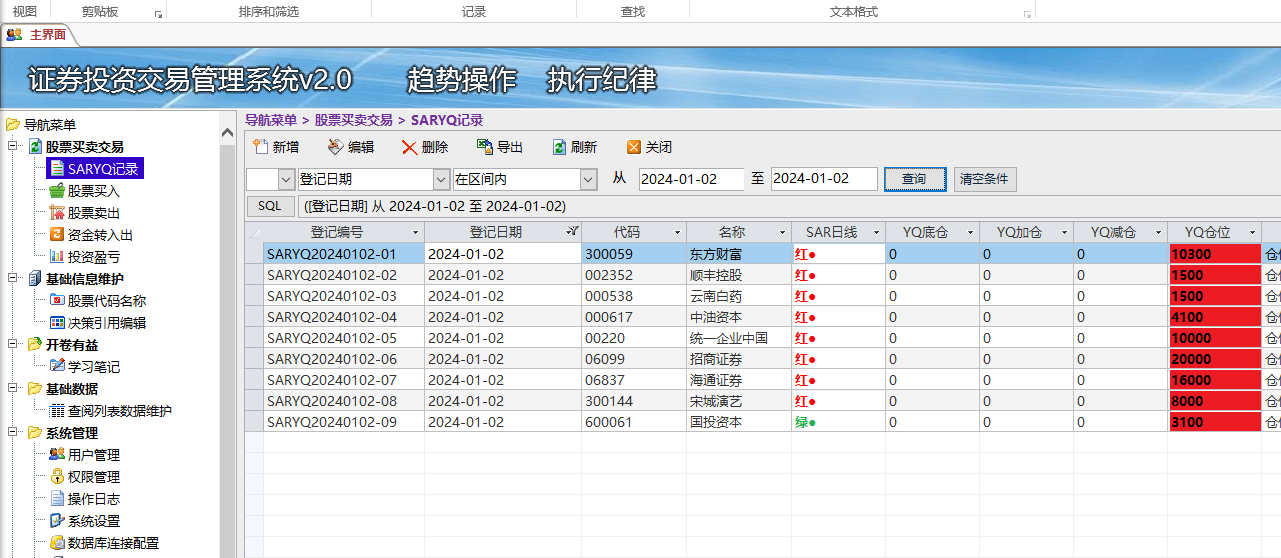Open the 代码 column filter arrow
Image resolution: width=1281 pixels, height=558 pixels.
click(677, 232)
